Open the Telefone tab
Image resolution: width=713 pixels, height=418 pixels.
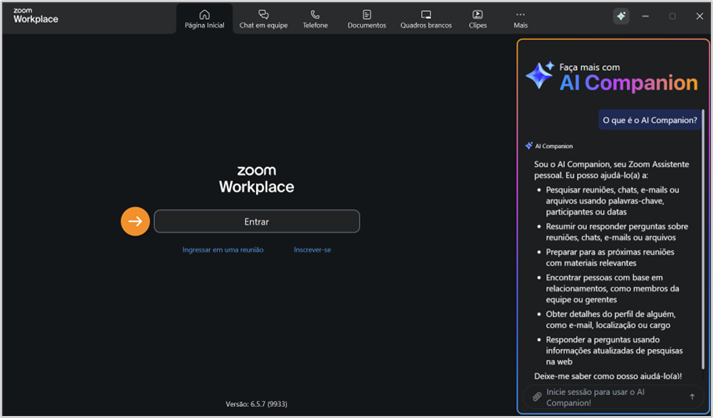315,19
